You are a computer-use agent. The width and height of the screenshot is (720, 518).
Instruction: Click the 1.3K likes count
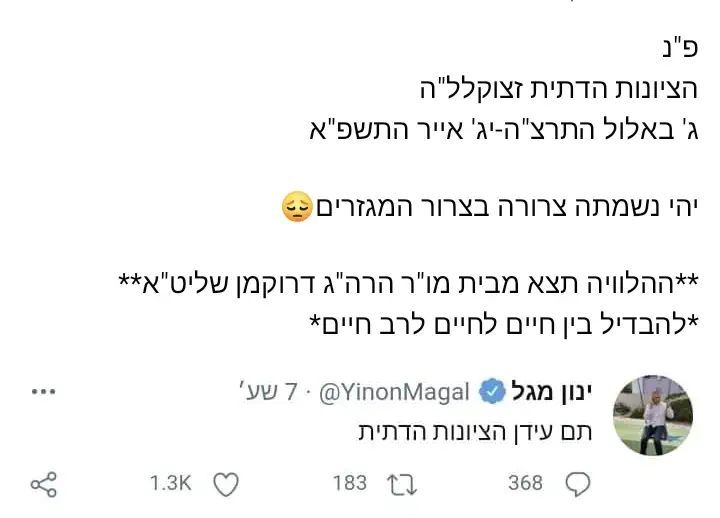(x=170, y=485)
